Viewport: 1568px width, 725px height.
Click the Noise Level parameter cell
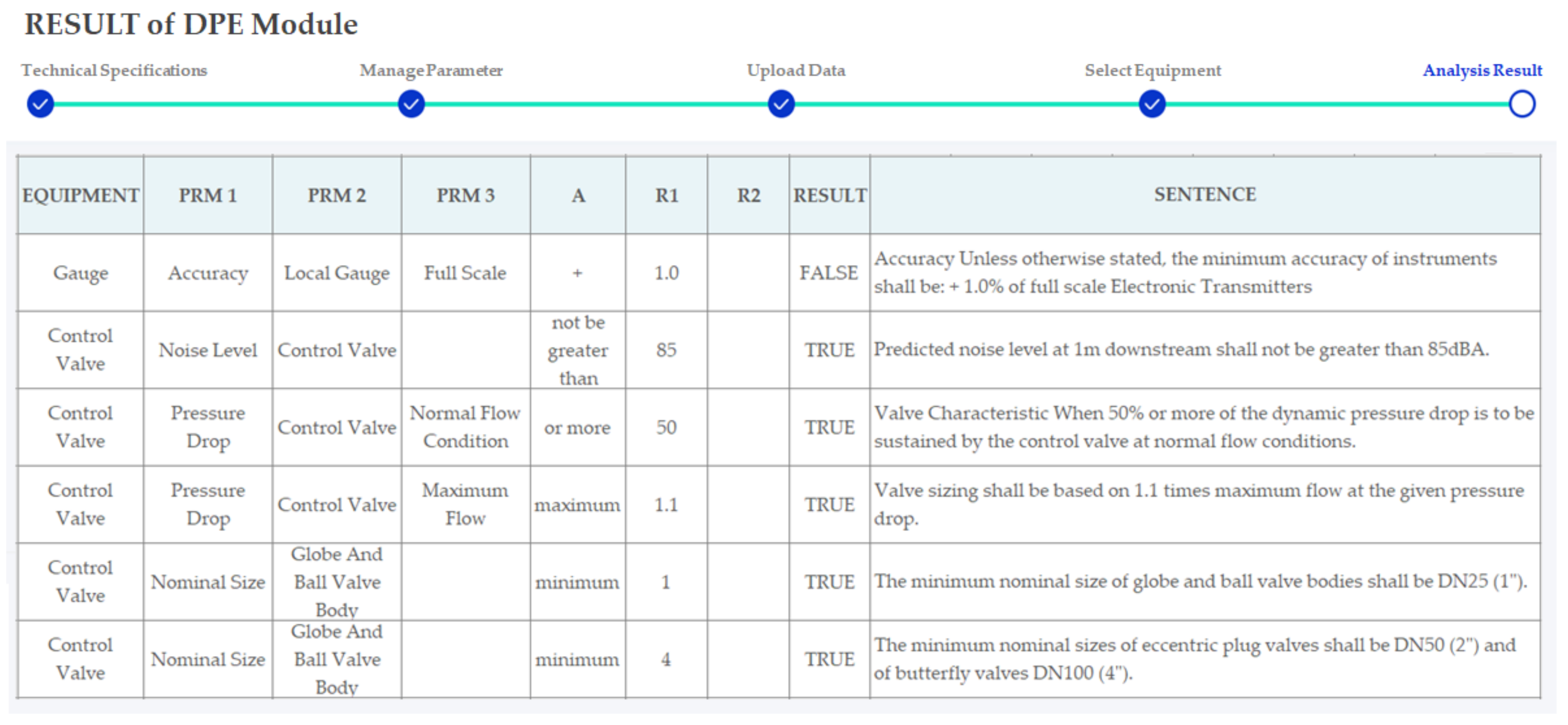point(207,350)
